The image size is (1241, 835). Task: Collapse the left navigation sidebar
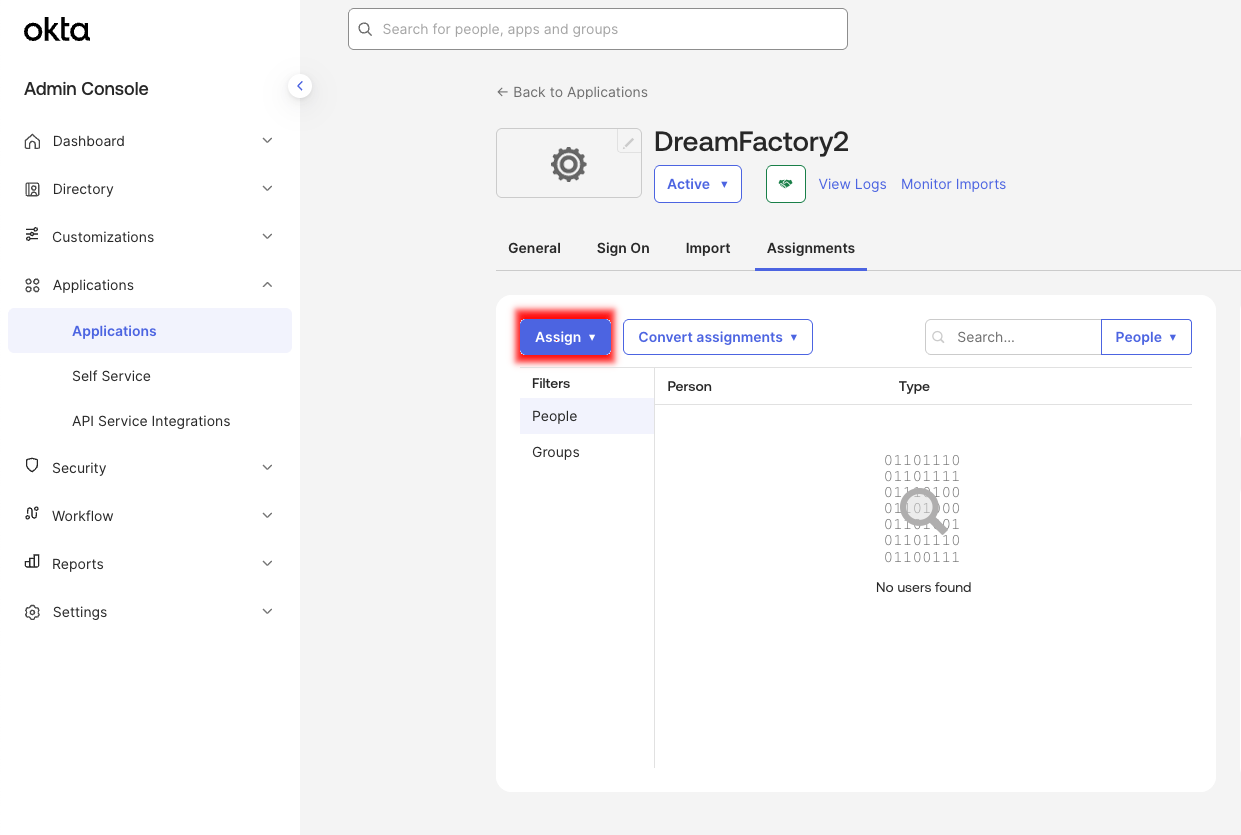point(300,86)
